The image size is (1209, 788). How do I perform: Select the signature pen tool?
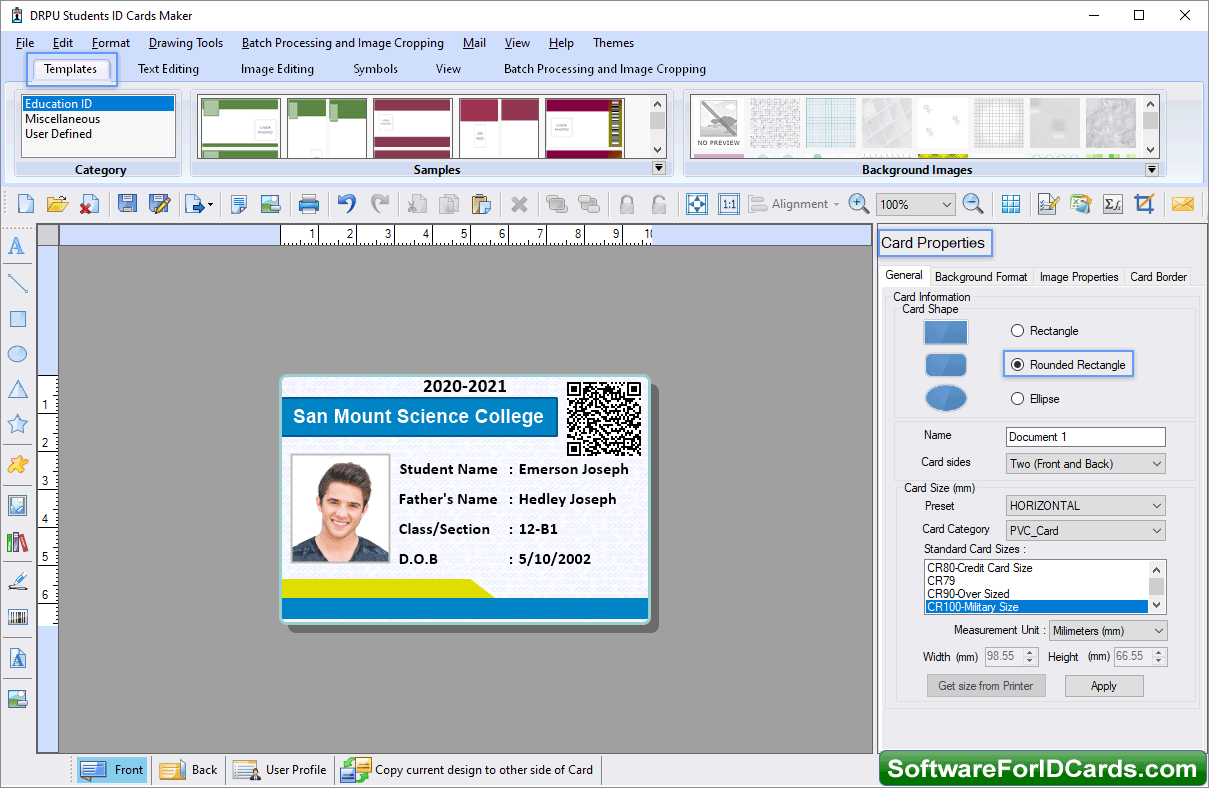(17, 580)
